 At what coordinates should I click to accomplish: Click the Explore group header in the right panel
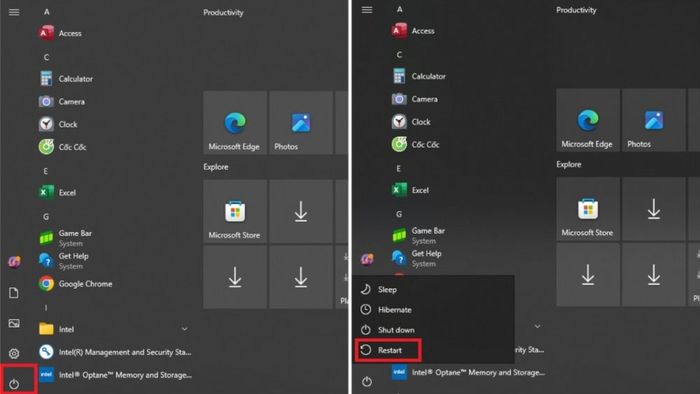coord(569,164)
